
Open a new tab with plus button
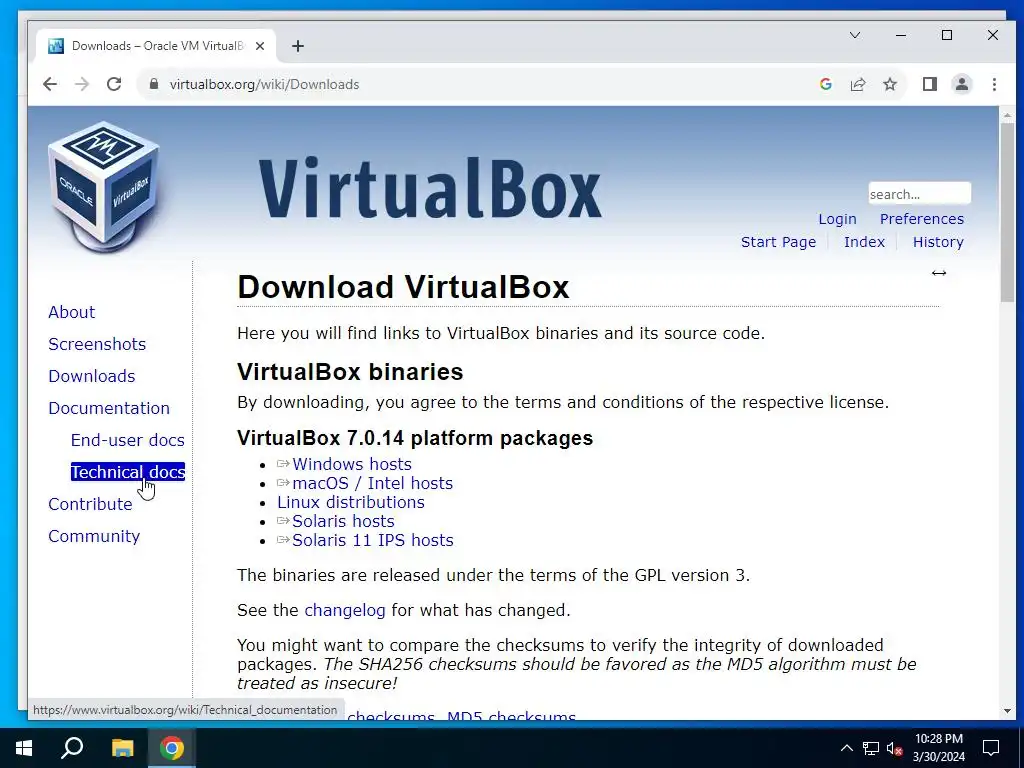tap(298, 46)
